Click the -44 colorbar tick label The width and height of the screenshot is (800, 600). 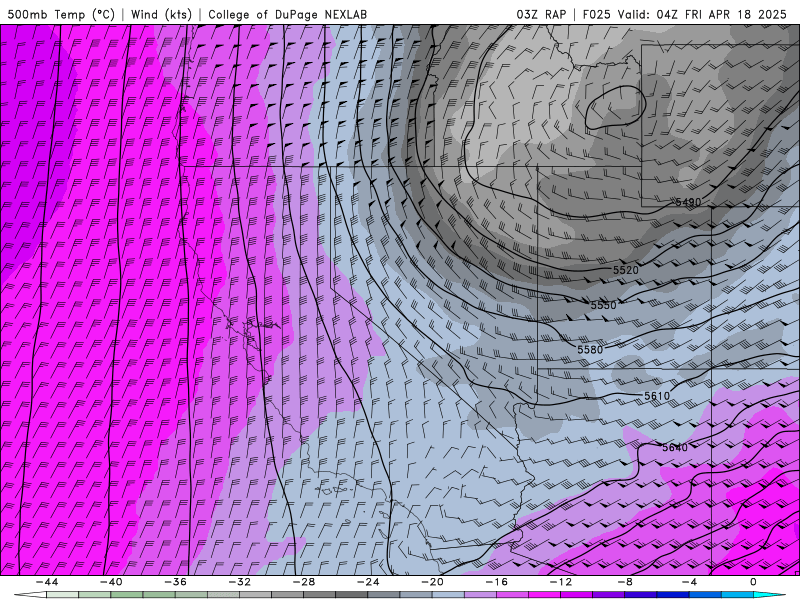(47, 582)
